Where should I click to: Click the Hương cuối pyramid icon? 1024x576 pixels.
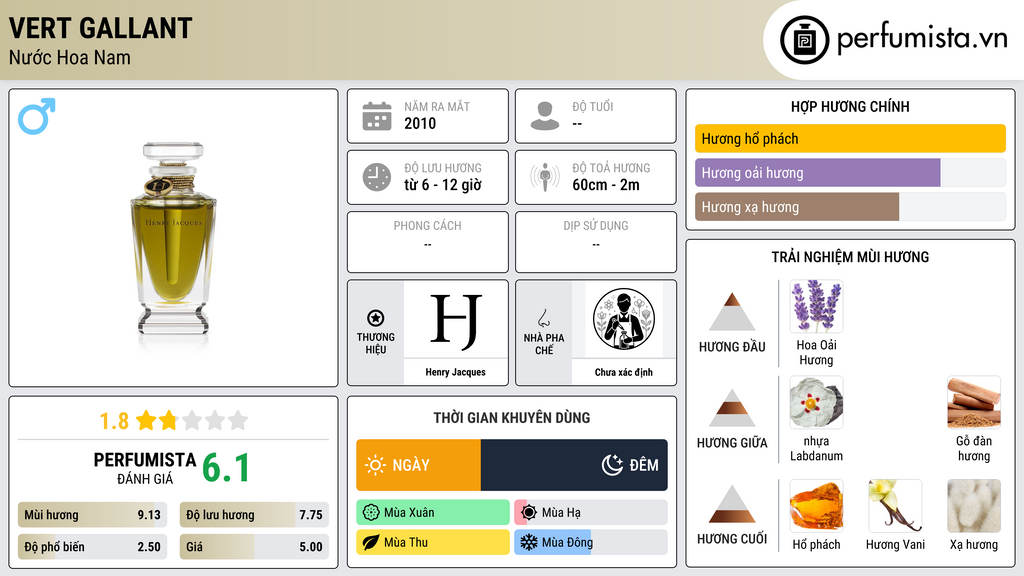[x=732, y=504]
